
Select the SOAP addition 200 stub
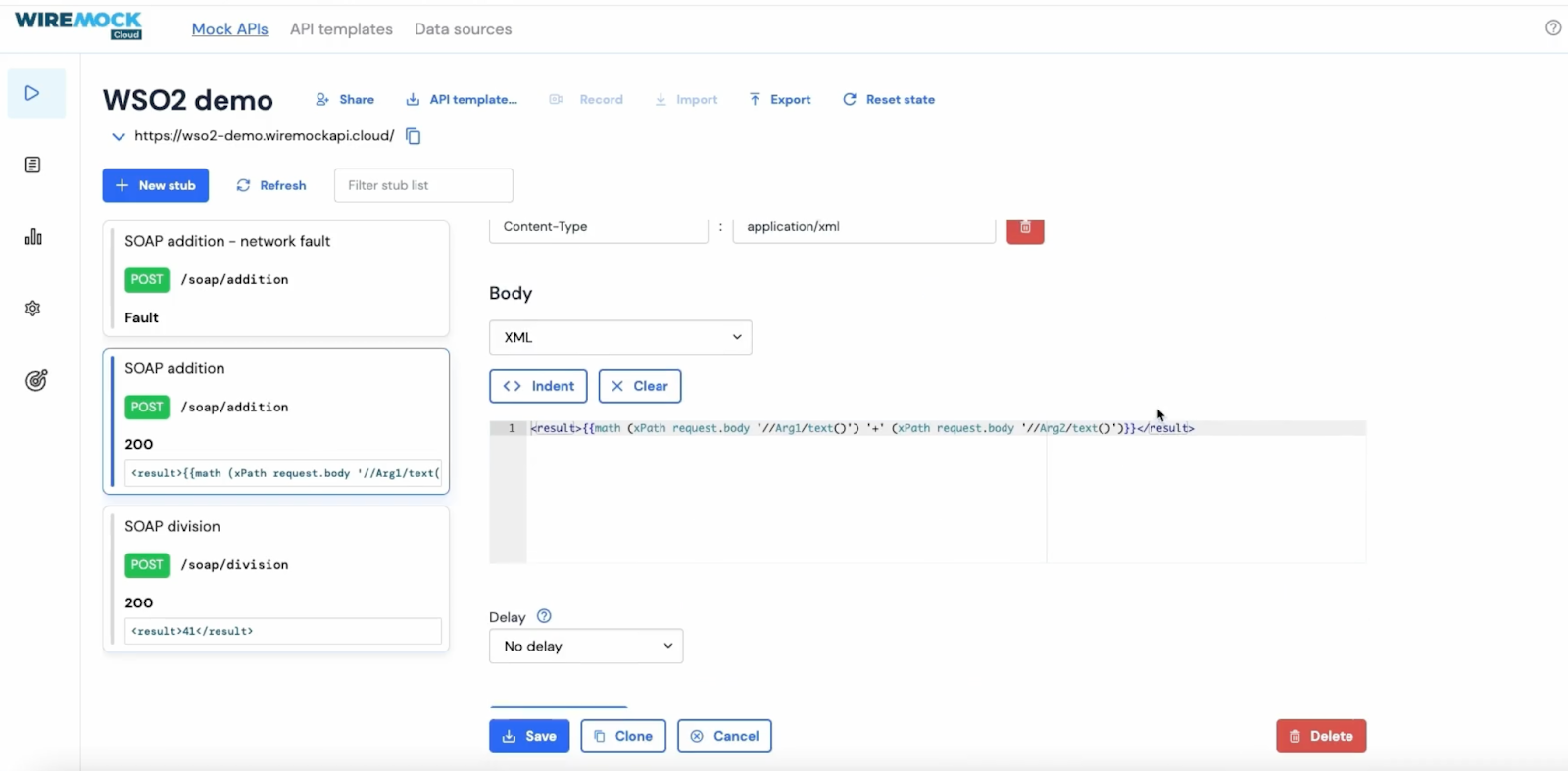tap(276, 421)
